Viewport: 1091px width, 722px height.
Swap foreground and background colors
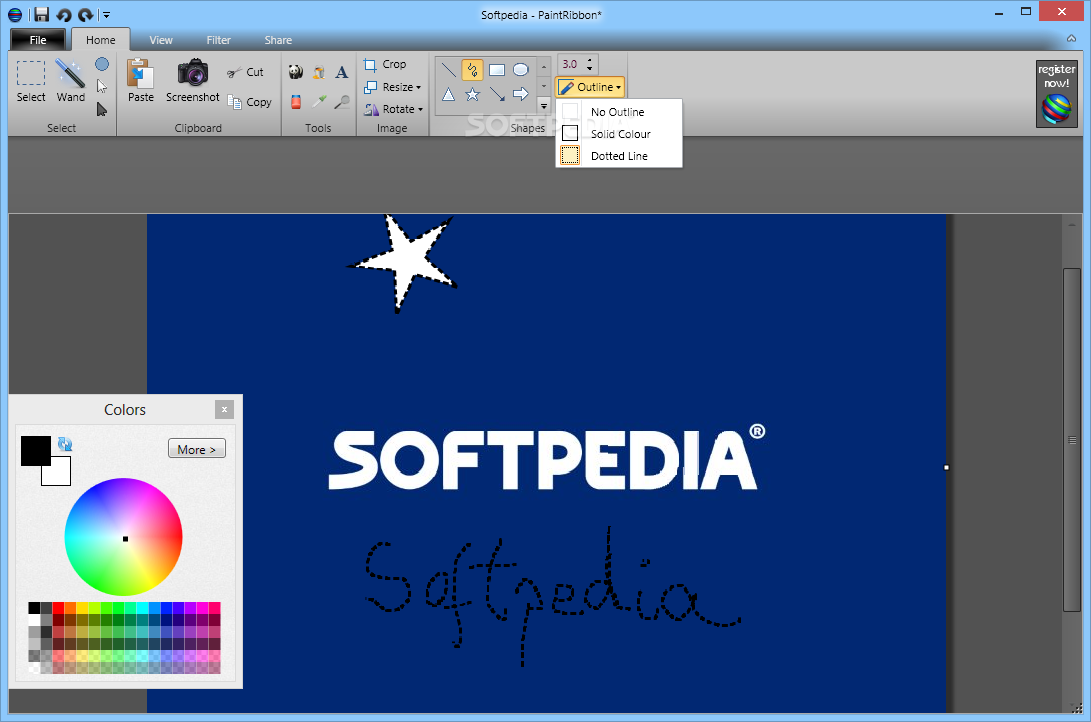[65, 444]
